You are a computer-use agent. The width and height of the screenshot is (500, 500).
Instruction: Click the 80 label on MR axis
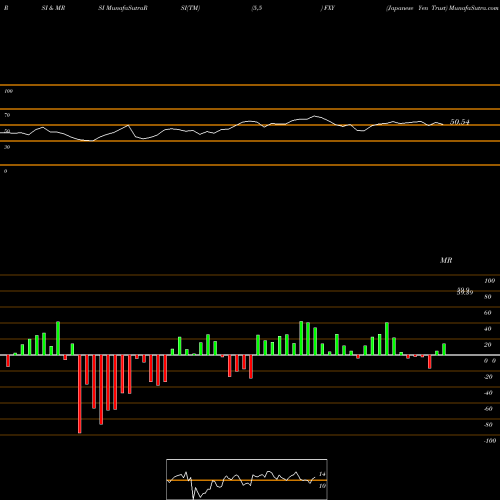pos(488,297)
